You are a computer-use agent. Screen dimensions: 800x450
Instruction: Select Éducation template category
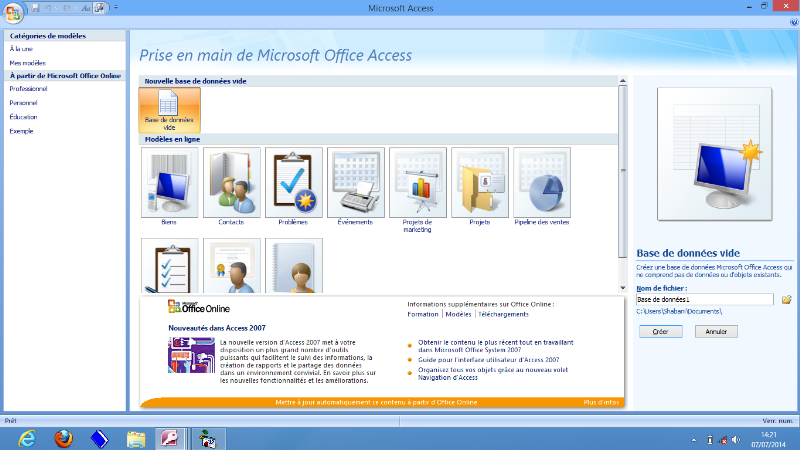coord(23,117)
